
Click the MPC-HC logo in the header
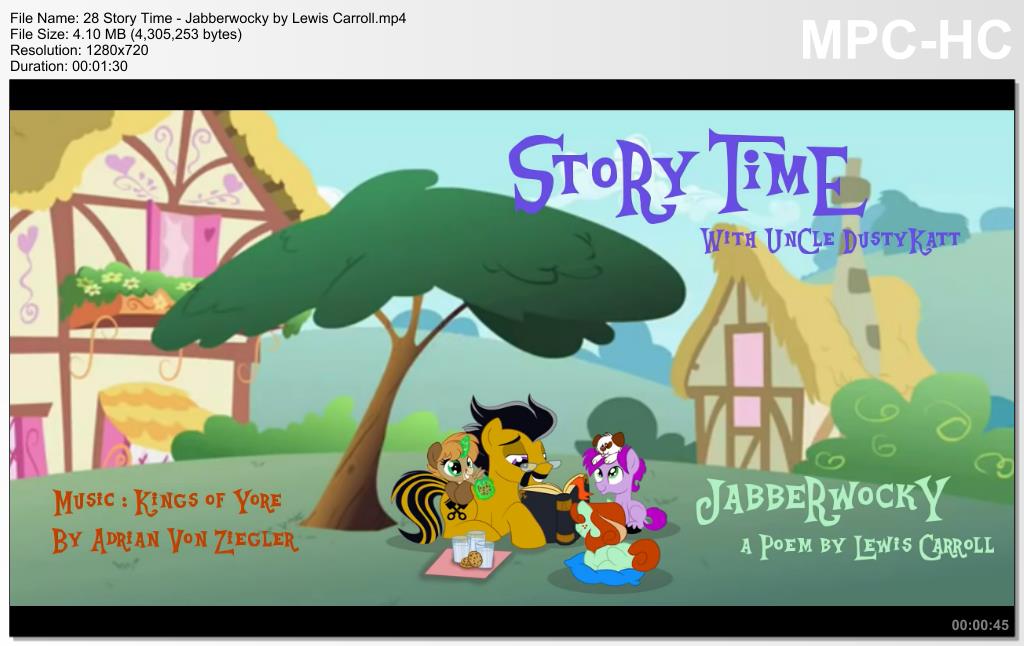[x=906, y=39]
